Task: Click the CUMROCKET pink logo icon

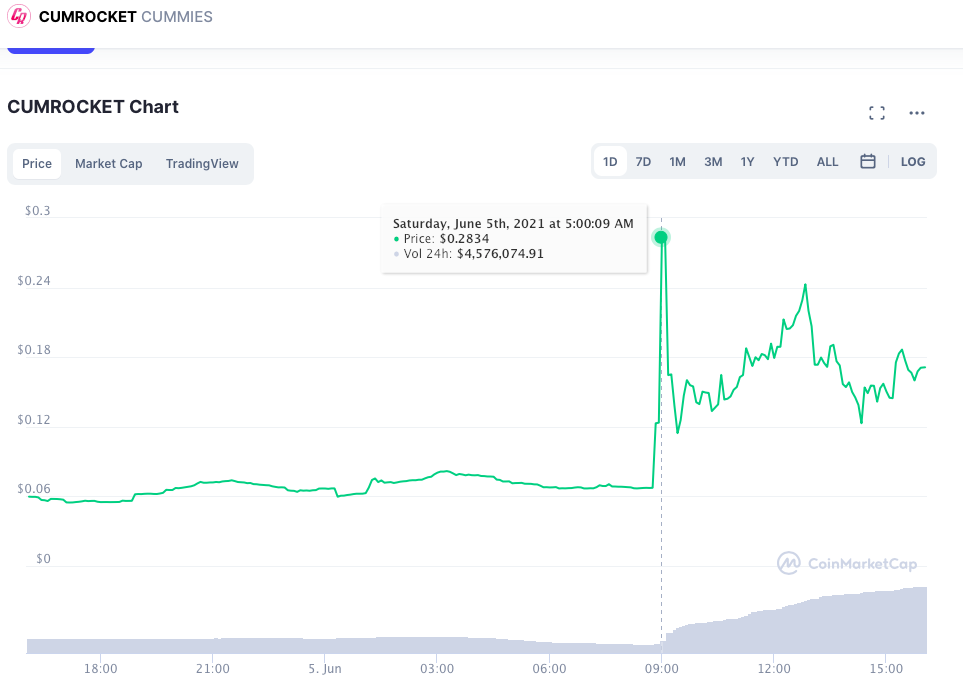Action: click(19, 16)
